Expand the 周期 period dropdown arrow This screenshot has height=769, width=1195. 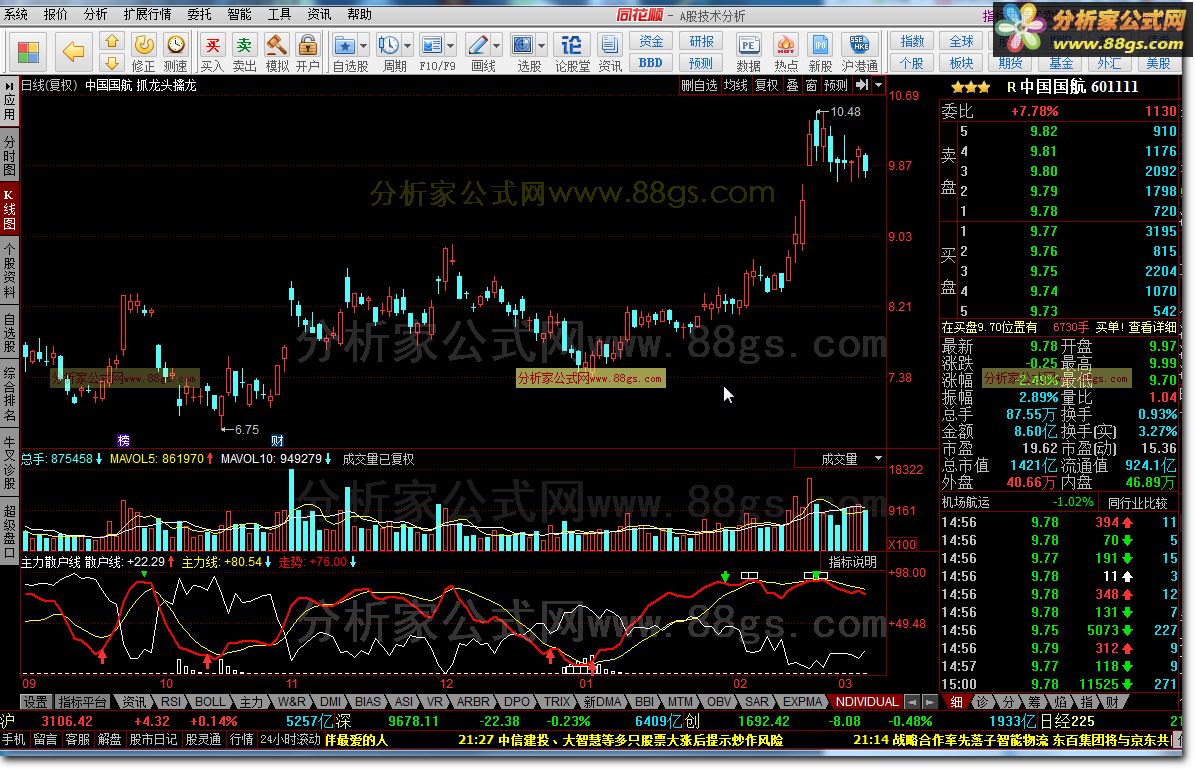click(407, 46)
